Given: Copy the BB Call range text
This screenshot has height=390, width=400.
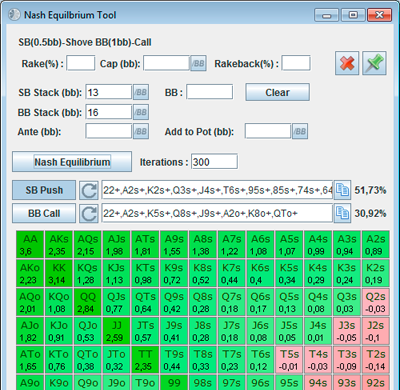Looking at the screenshot, I should 342,213.
